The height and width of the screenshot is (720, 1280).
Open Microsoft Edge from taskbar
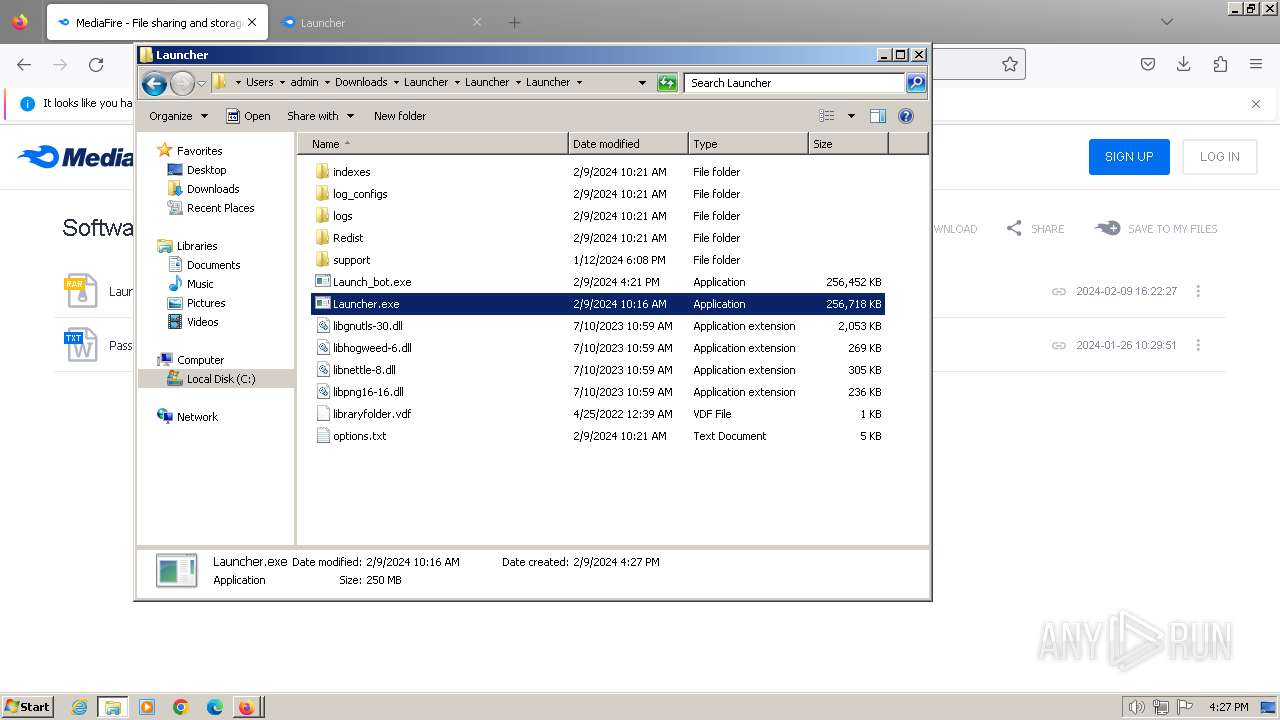(x=215, y=707)
